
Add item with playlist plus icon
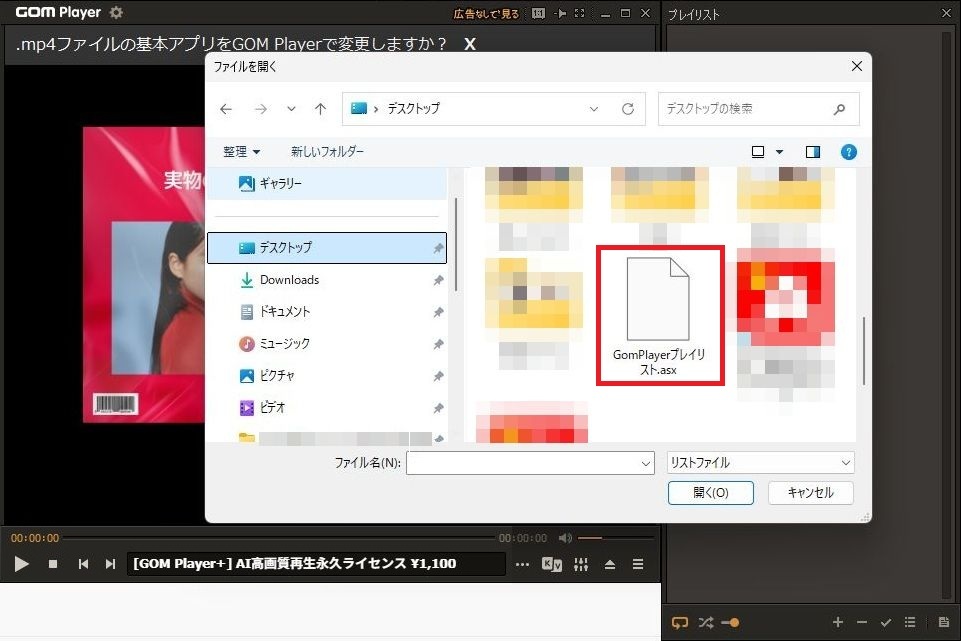[838, 623]
